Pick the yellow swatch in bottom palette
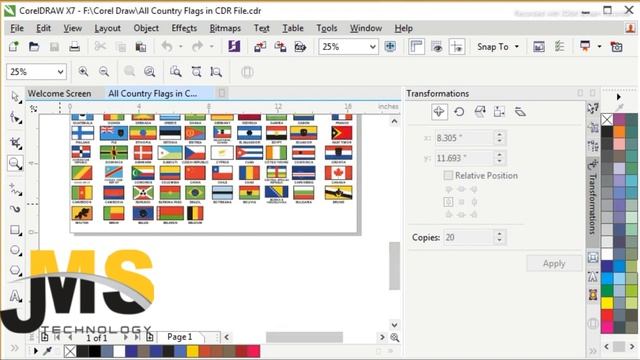 (192, 351)
